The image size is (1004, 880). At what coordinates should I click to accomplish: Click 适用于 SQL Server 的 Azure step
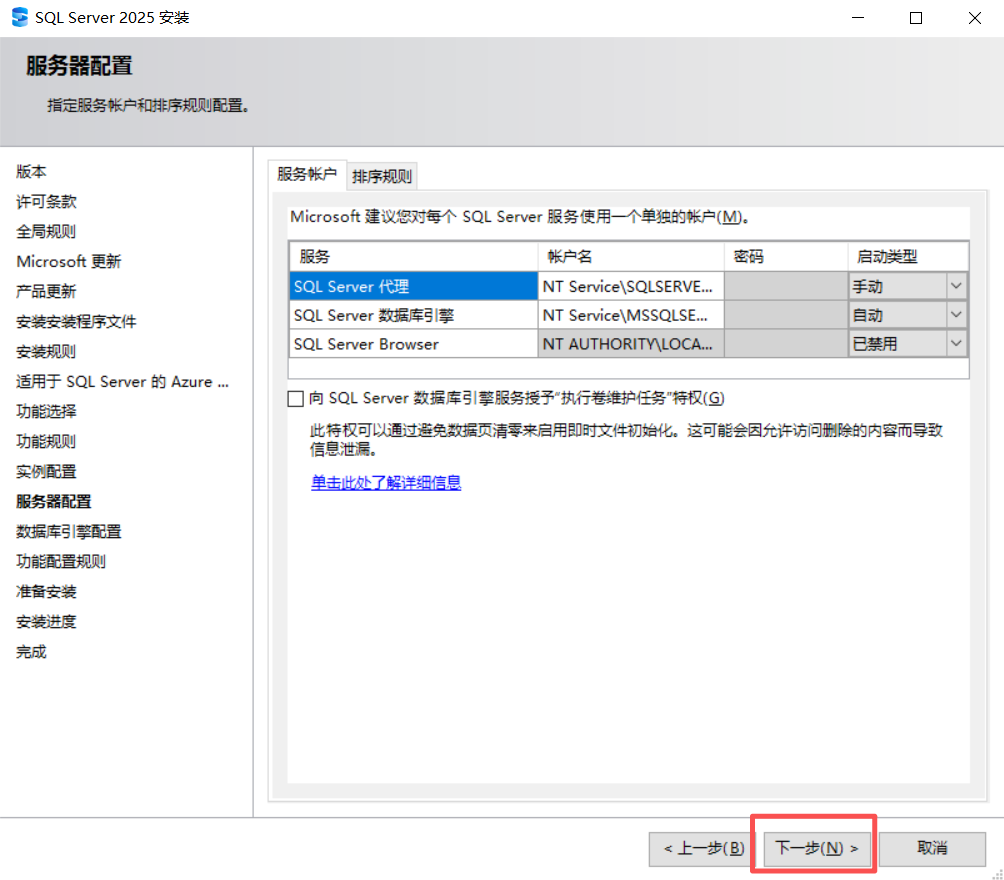click(x=122, y=382)
